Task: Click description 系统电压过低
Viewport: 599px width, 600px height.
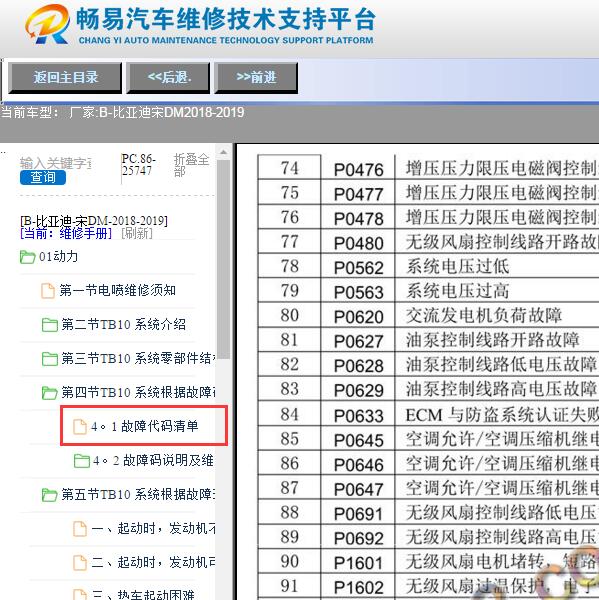Action: click(x=458, y=267)
